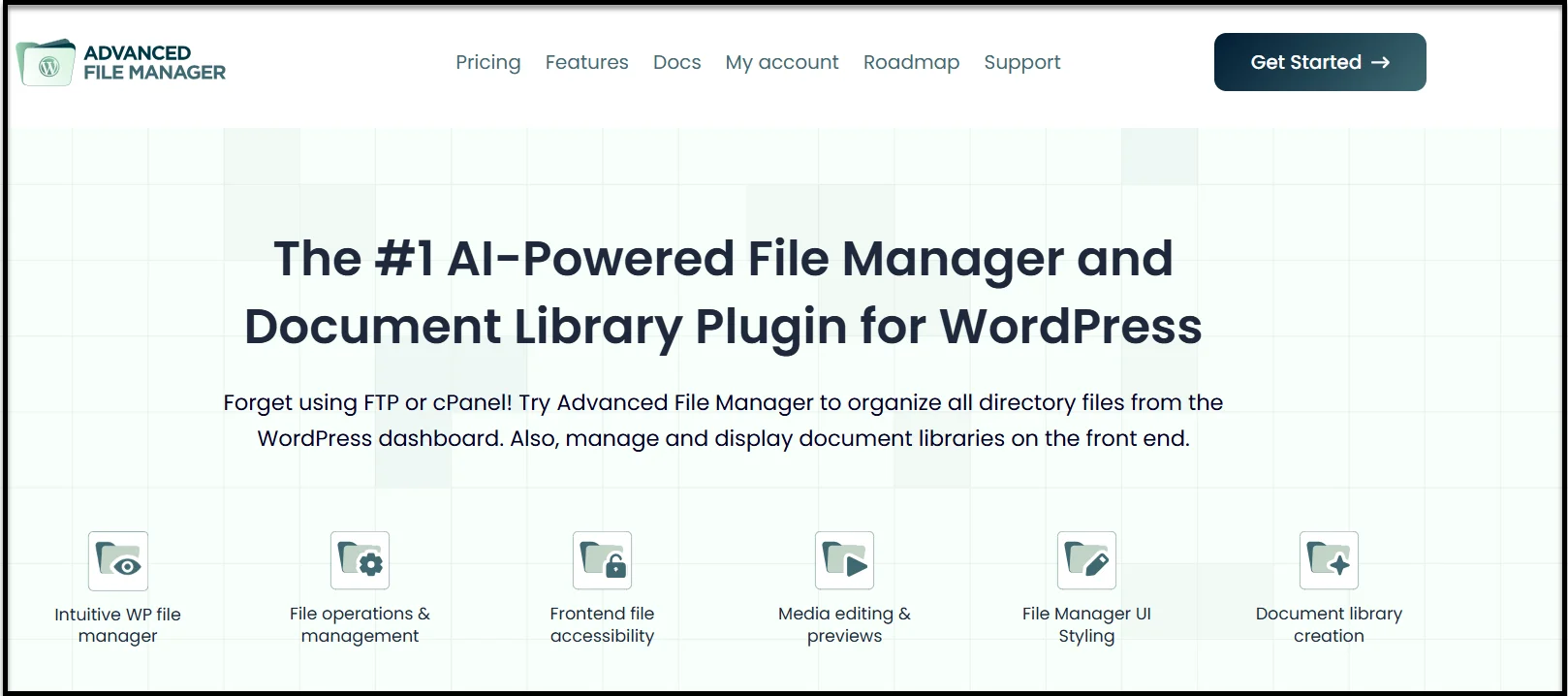Viewport: 1568px width, 696px height.
Task: Click the 'Media editing & previews' label
Action: 844,625
